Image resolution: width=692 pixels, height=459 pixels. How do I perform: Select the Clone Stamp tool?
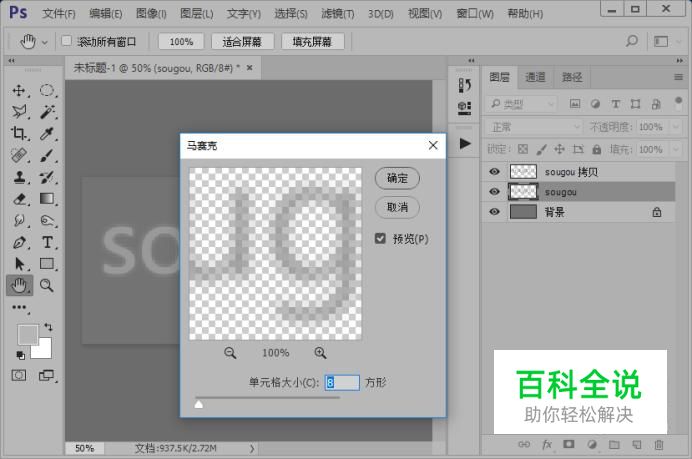click(19, 177)
